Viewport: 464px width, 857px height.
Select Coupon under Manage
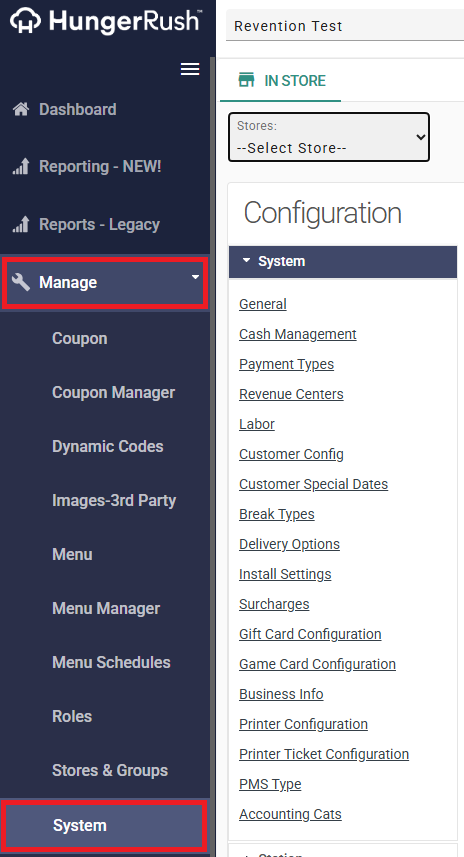pos(80,338)
